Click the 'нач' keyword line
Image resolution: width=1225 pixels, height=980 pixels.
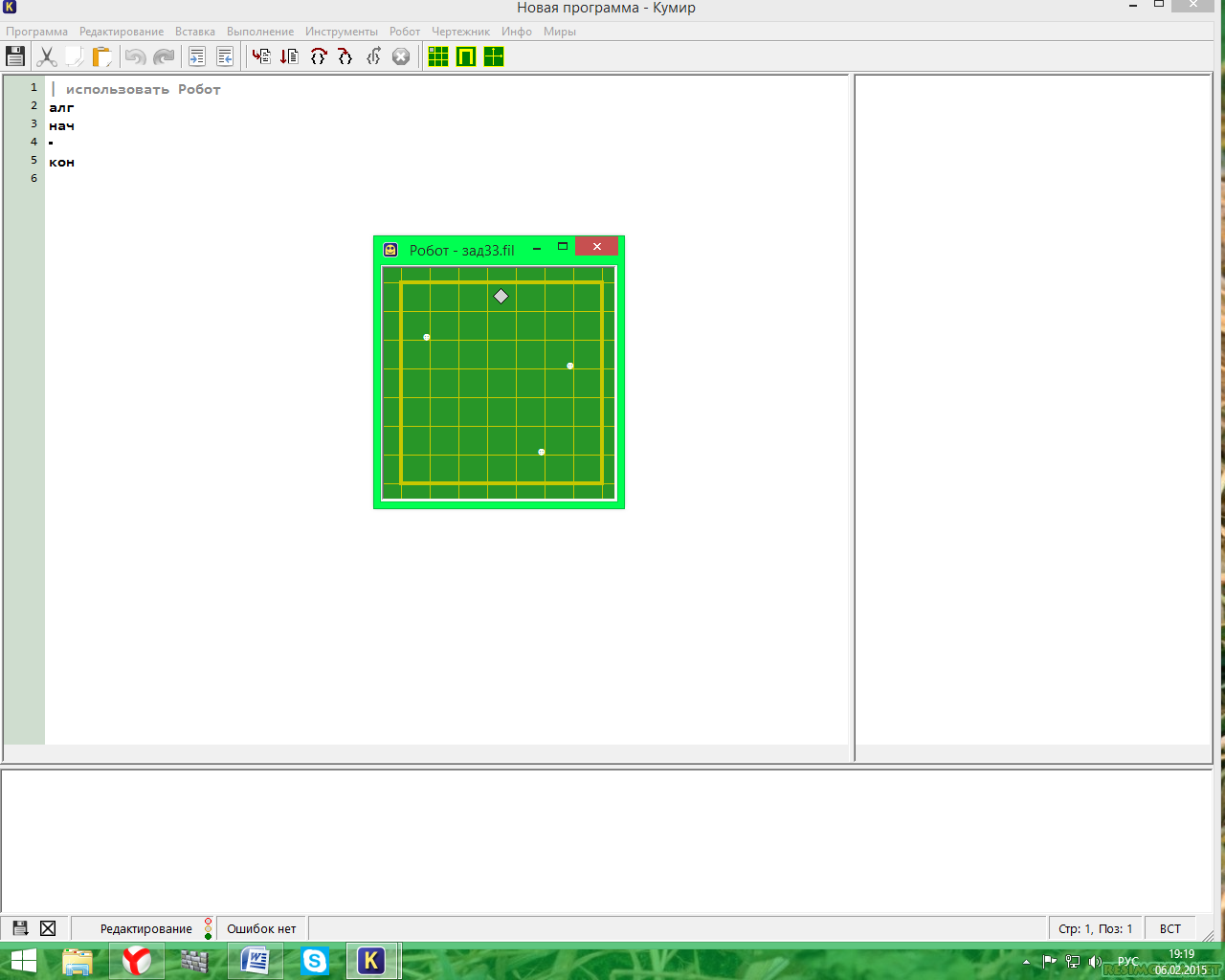click(x=61, y=125)
